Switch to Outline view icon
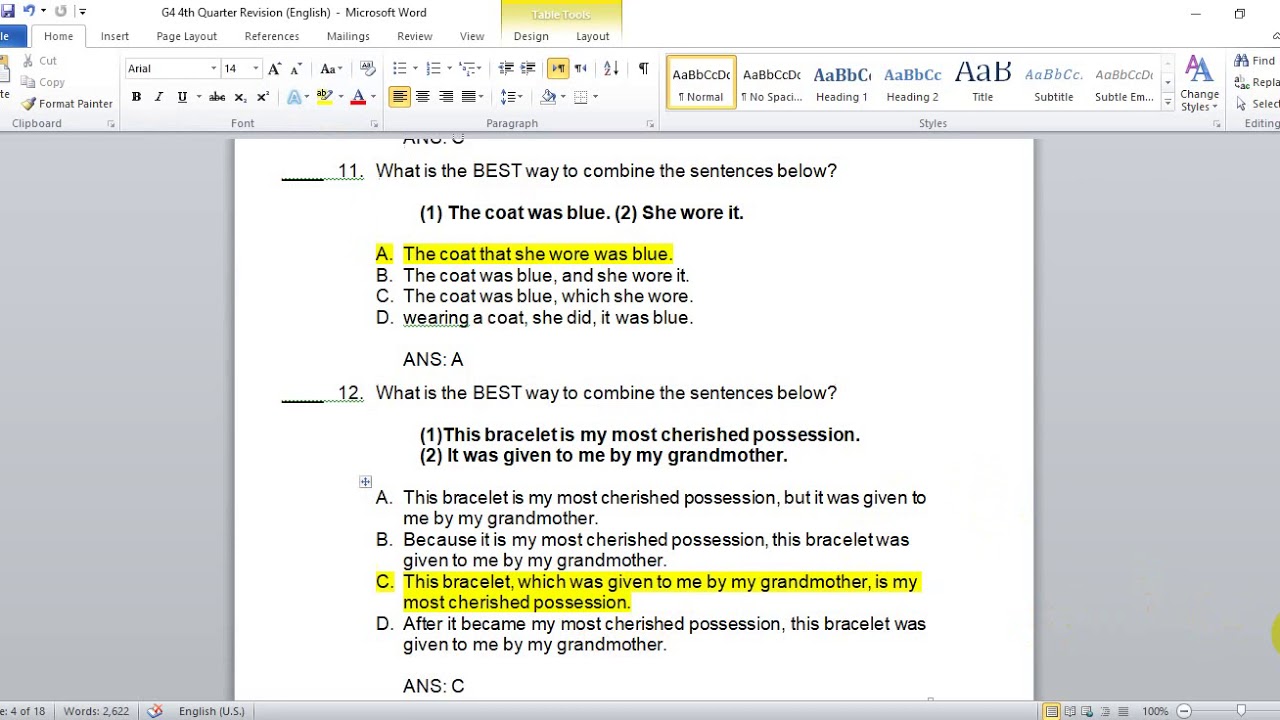This screenshot has height=720, width=1280. (1106, 711)
